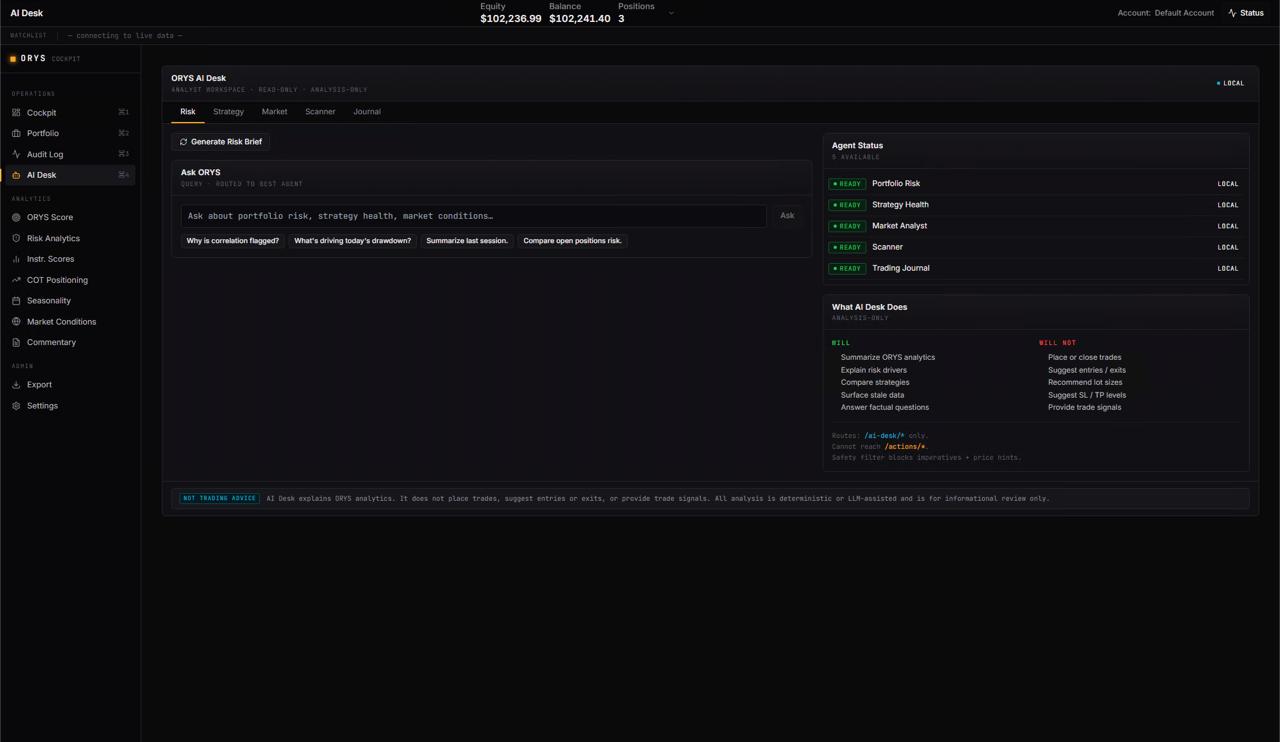Click Generate Risk Brief button
Screen dimensions: 1280x742
tap(221, 142)
